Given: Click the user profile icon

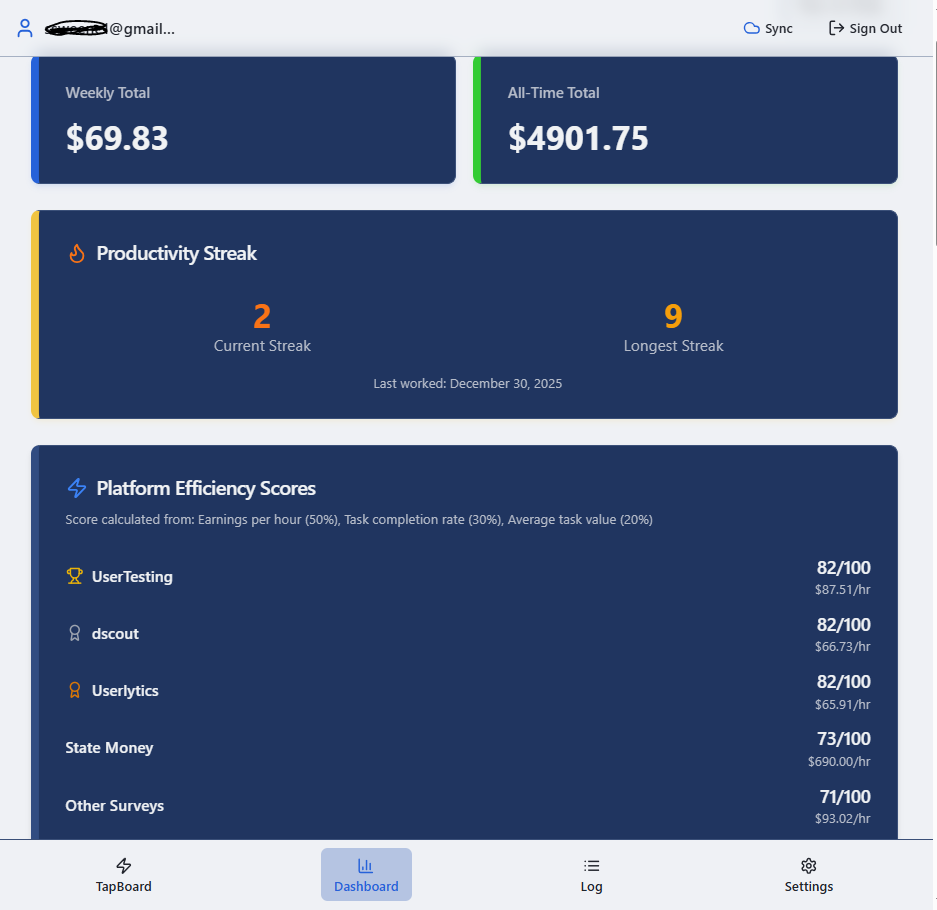Looking at the screenshot, I should pos(24,28).
